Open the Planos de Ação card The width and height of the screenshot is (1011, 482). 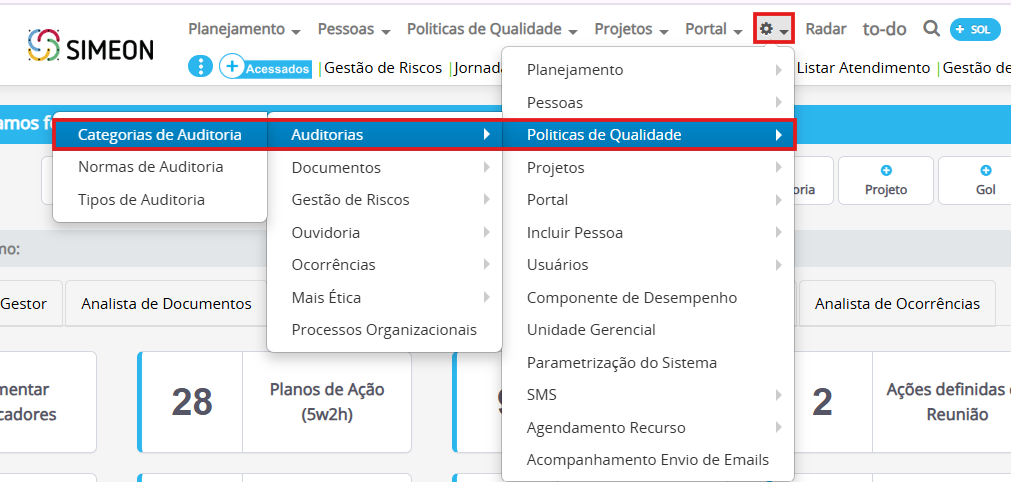pos(326,402)
